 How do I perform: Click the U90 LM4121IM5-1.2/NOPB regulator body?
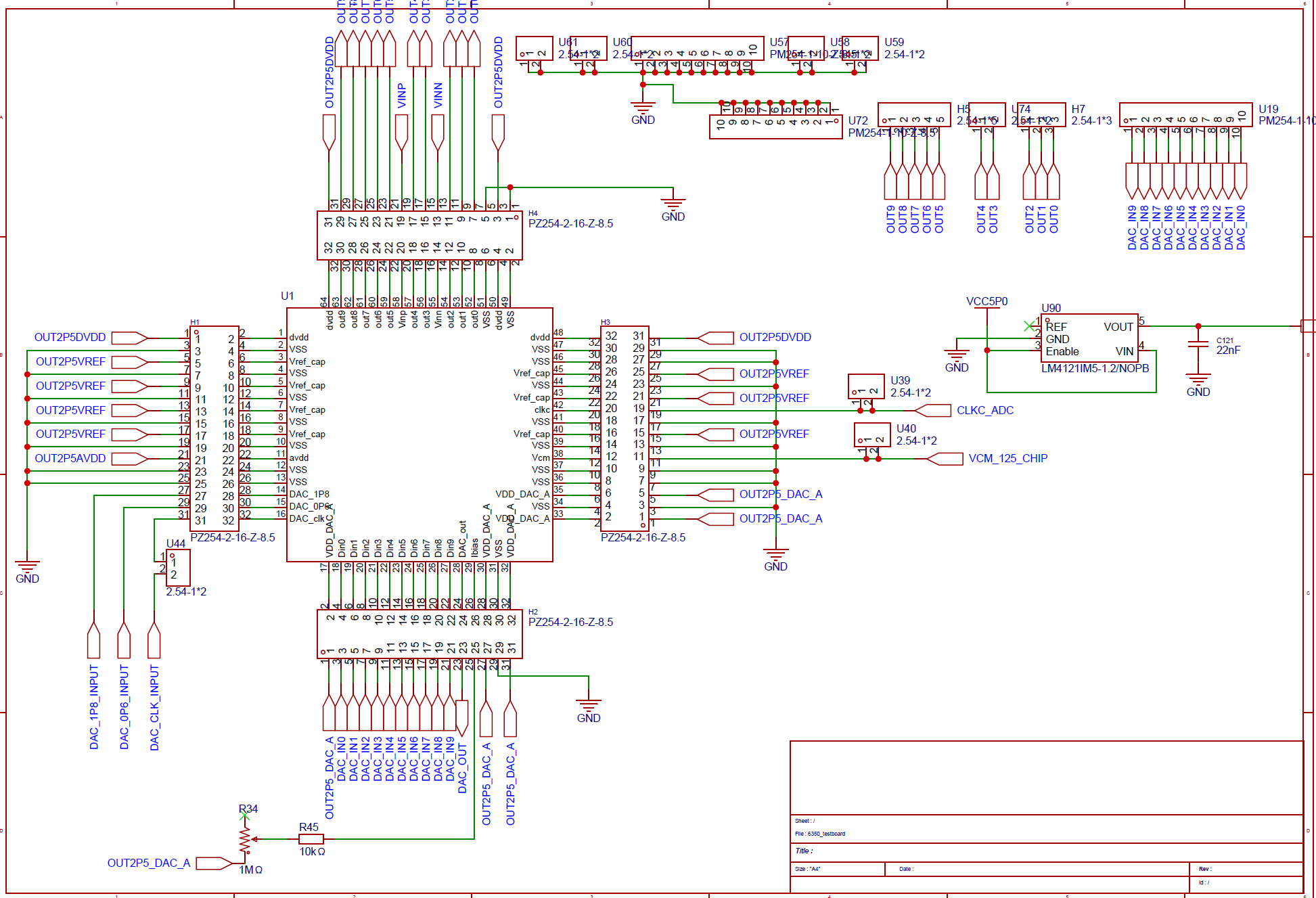pyautogui.click(x=1089, y=338)
